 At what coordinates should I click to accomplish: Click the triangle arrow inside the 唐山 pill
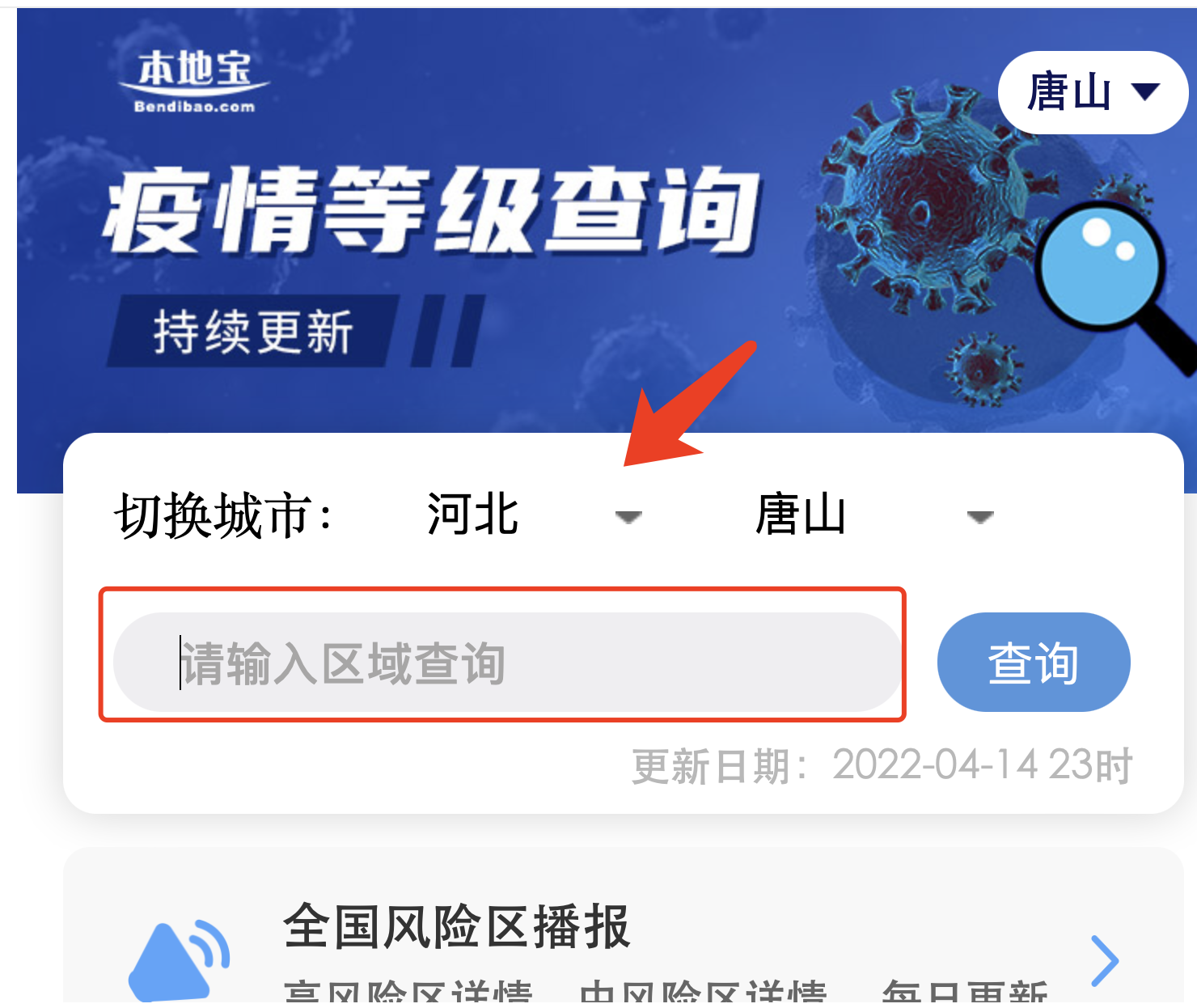click(1145, 91)
